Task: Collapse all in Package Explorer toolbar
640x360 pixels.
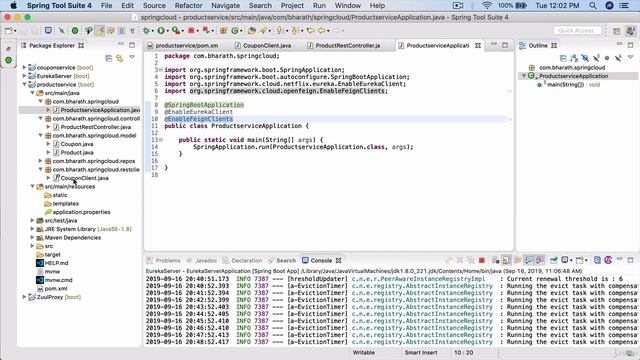Action: click(109, 58)
